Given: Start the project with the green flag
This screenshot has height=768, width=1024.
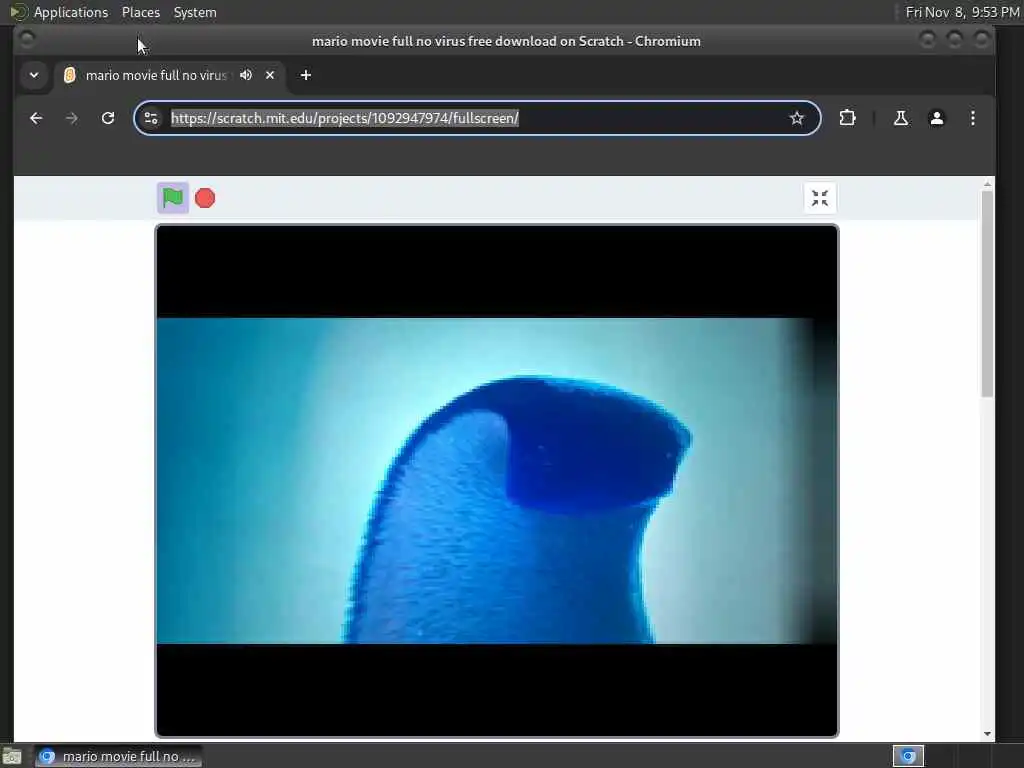Looking at the screenshot, I should (x=173, y=198).
